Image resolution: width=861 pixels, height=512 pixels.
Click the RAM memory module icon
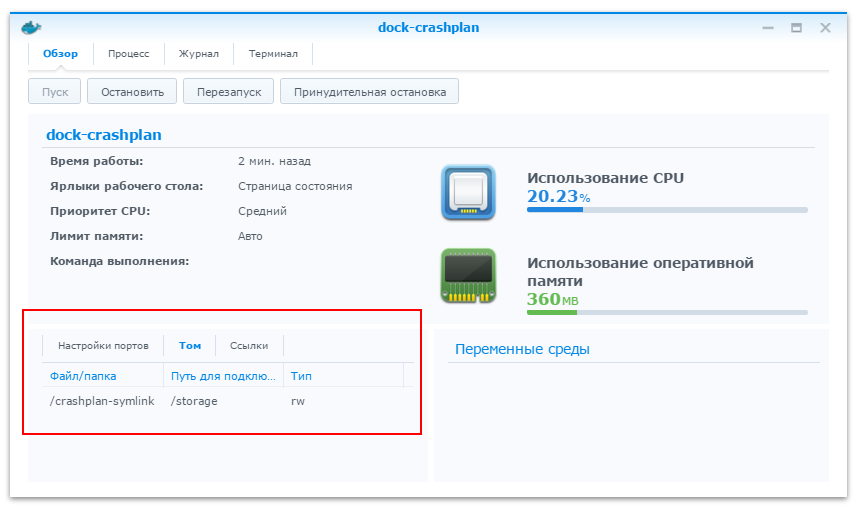tap(468, 276)
